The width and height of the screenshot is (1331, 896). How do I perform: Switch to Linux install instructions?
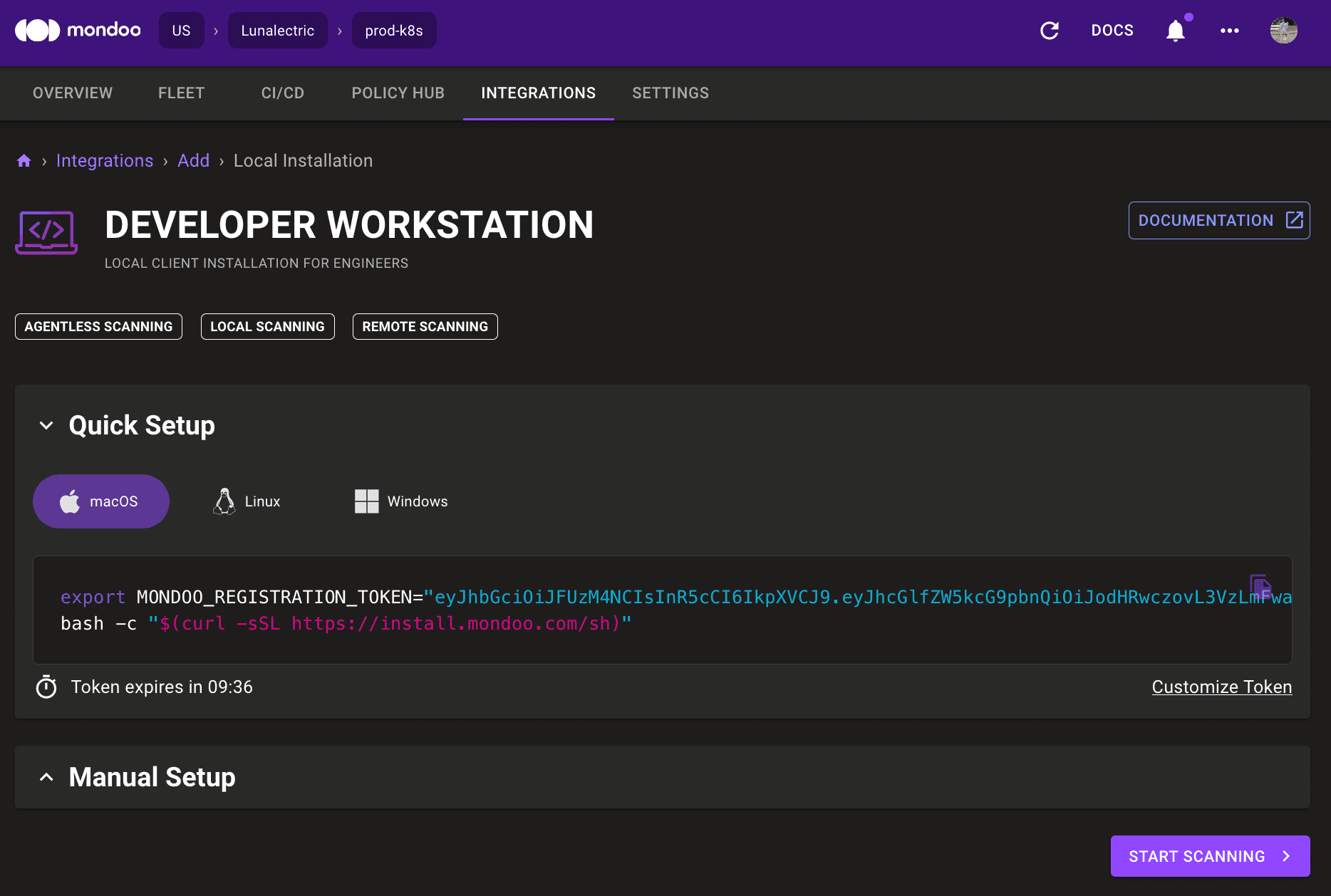247,501
